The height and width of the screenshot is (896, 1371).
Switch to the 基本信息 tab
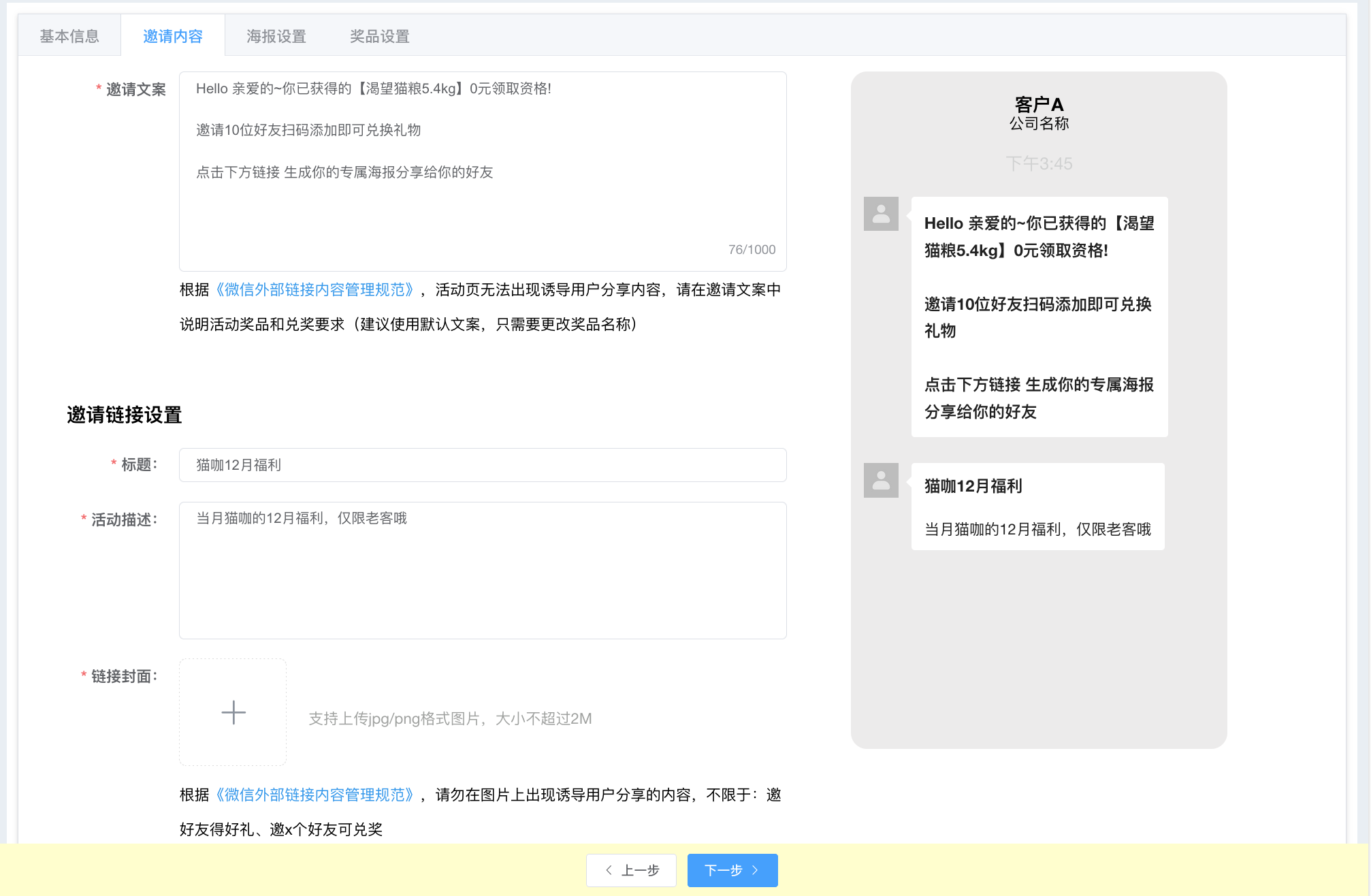[69, 36]
